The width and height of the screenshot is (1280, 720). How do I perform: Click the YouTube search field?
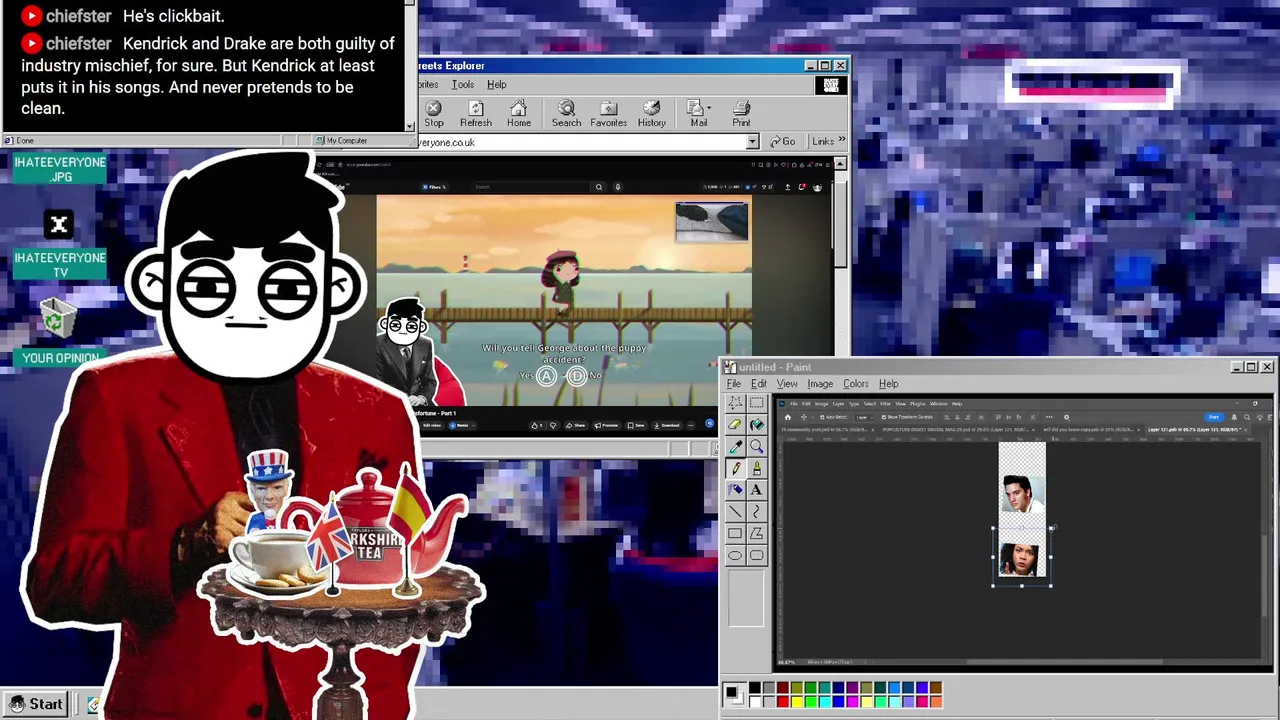(532, 187)
